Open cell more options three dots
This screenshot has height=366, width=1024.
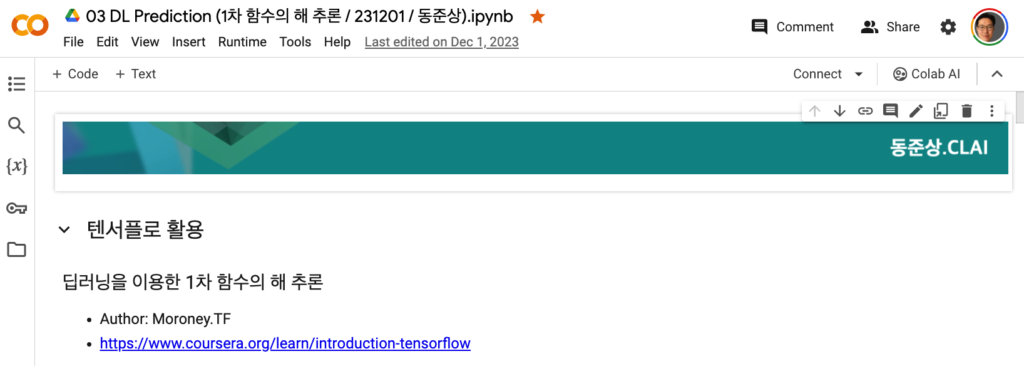coord(991,111)
